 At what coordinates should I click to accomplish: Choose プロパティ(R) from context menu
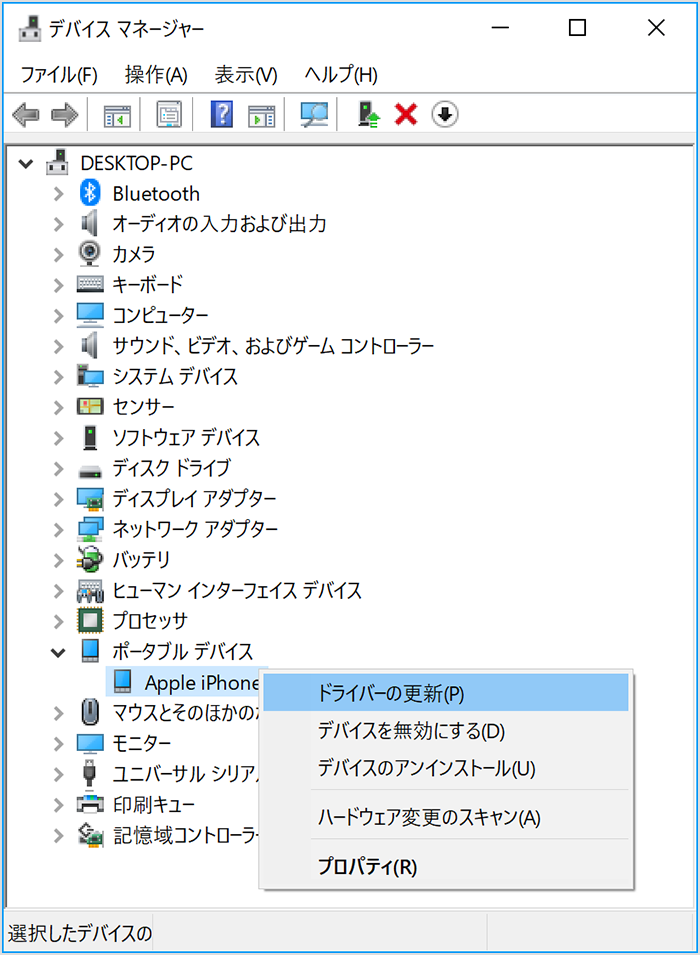coord(446,866)
